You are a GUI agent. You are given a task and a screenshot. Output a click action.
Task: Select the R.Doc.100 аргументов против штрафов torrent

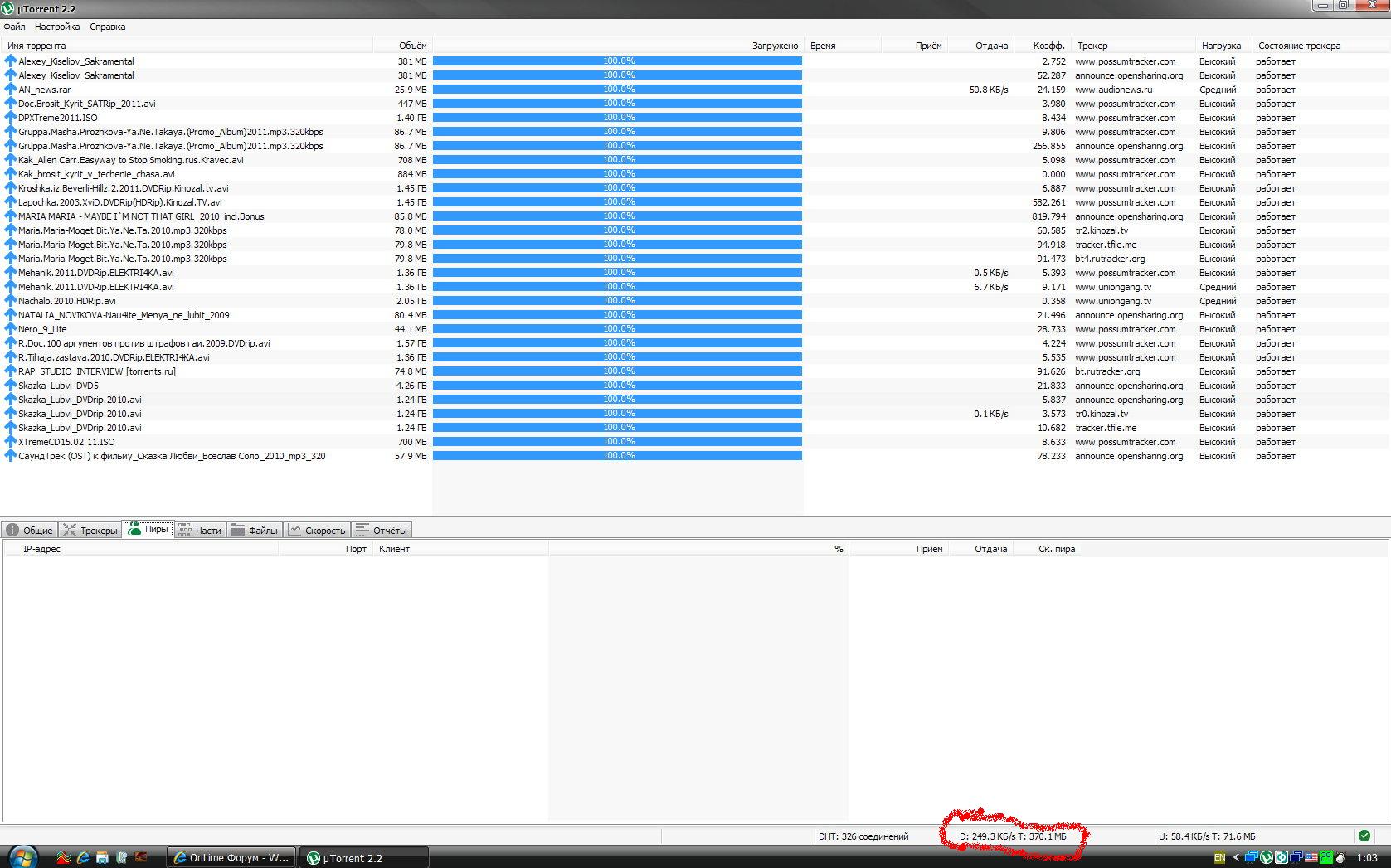pyautogui.click(x=143, y=343)
